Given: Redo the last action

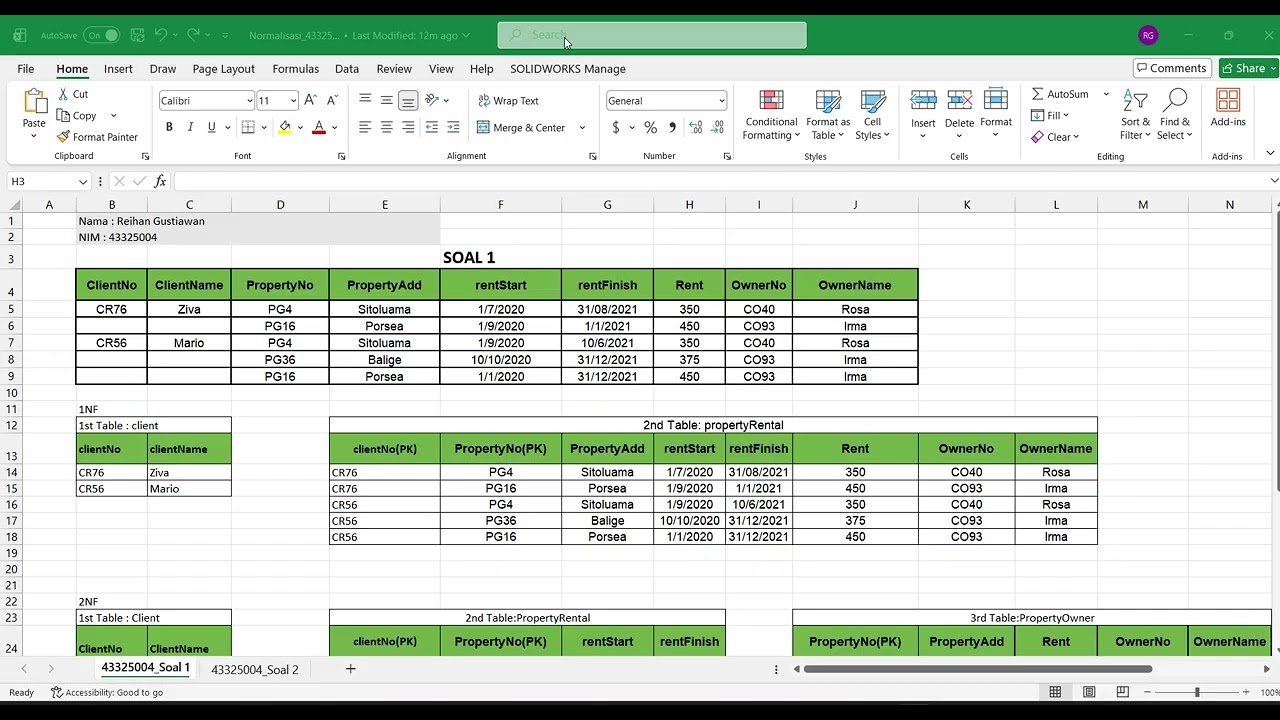Looking at the screenshot, I should click(x=193, y=35).
